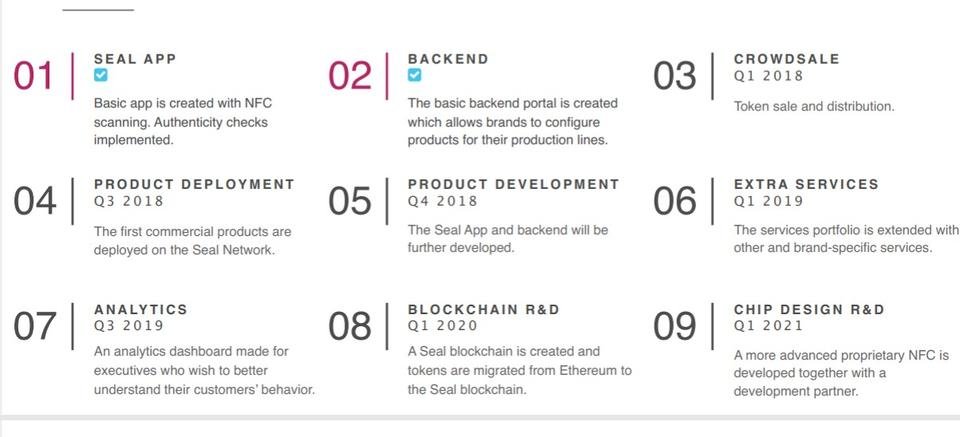Click the Product Development heading
This screenshot has height=437, width=960.
click(514, 184)
